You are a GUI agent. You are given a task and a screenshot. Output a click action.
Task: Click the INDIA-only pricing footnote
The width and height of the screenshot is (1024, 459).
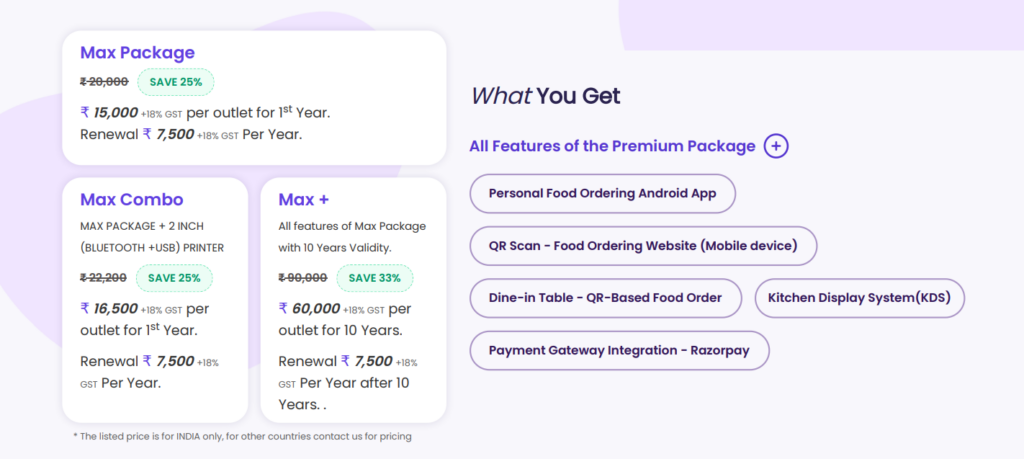point(242,436)
